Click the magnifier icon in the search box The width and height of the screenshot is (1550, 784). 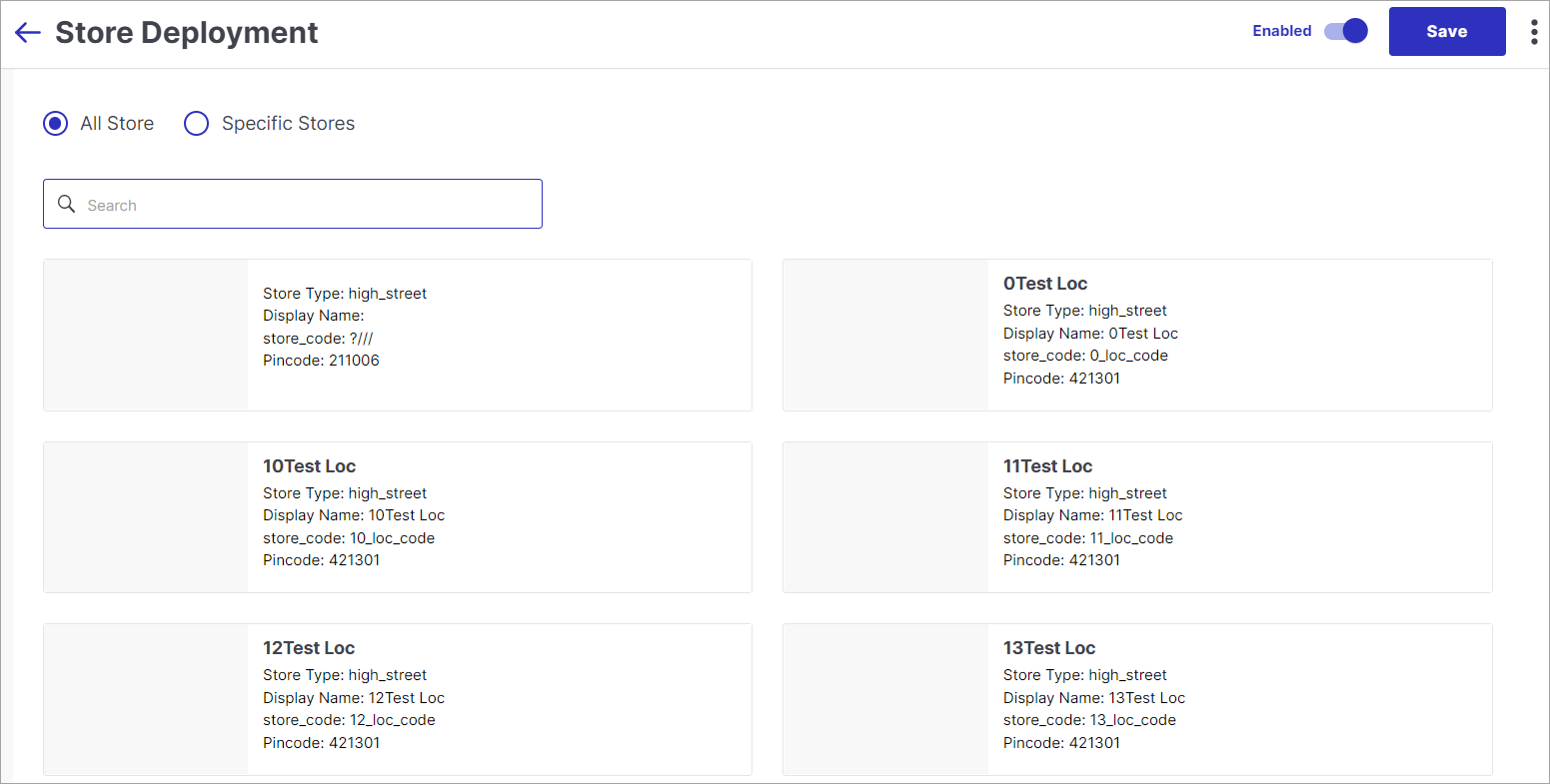67,204
